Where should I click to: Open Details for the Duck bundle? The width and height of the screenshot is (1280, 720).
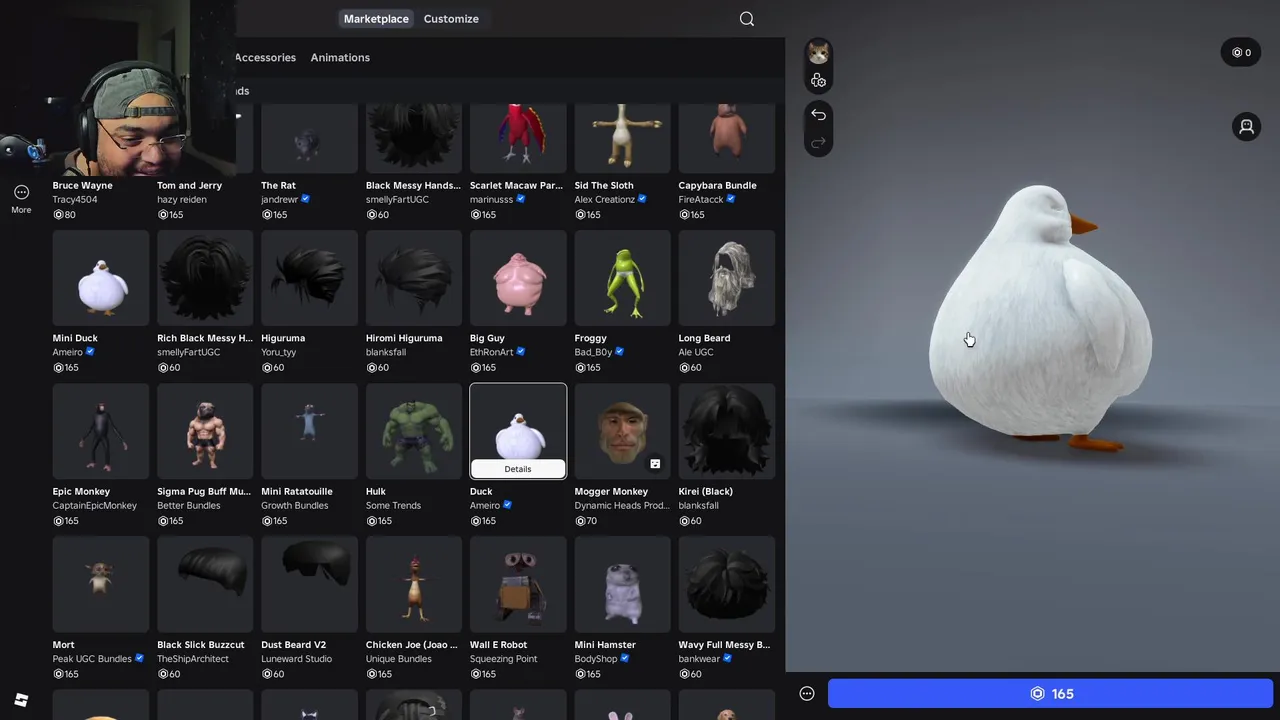(x=518, y=469)
